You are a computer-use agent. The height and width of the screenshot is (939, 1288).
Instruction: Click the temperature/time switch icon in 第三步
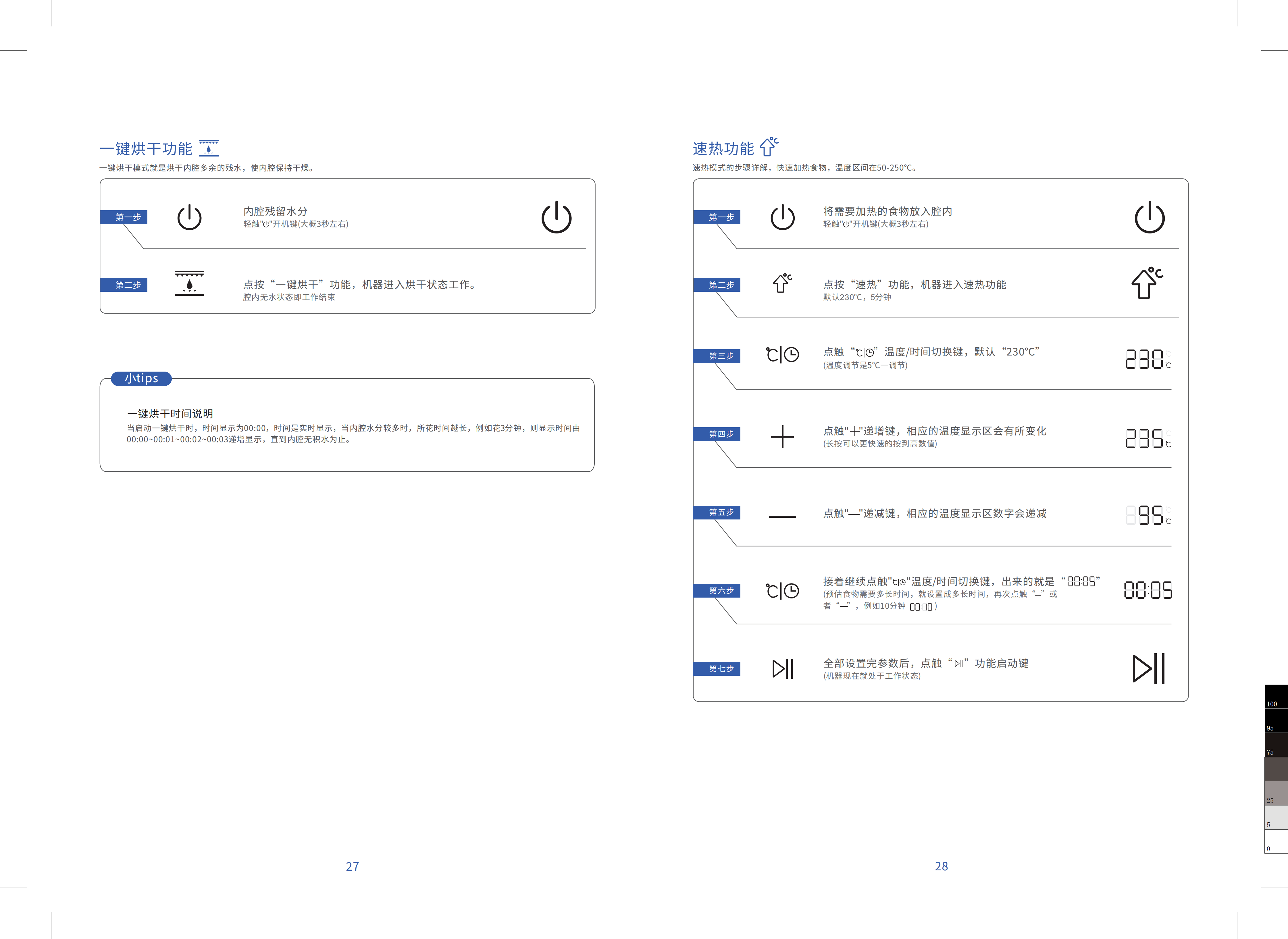click(x=782, y=355)
